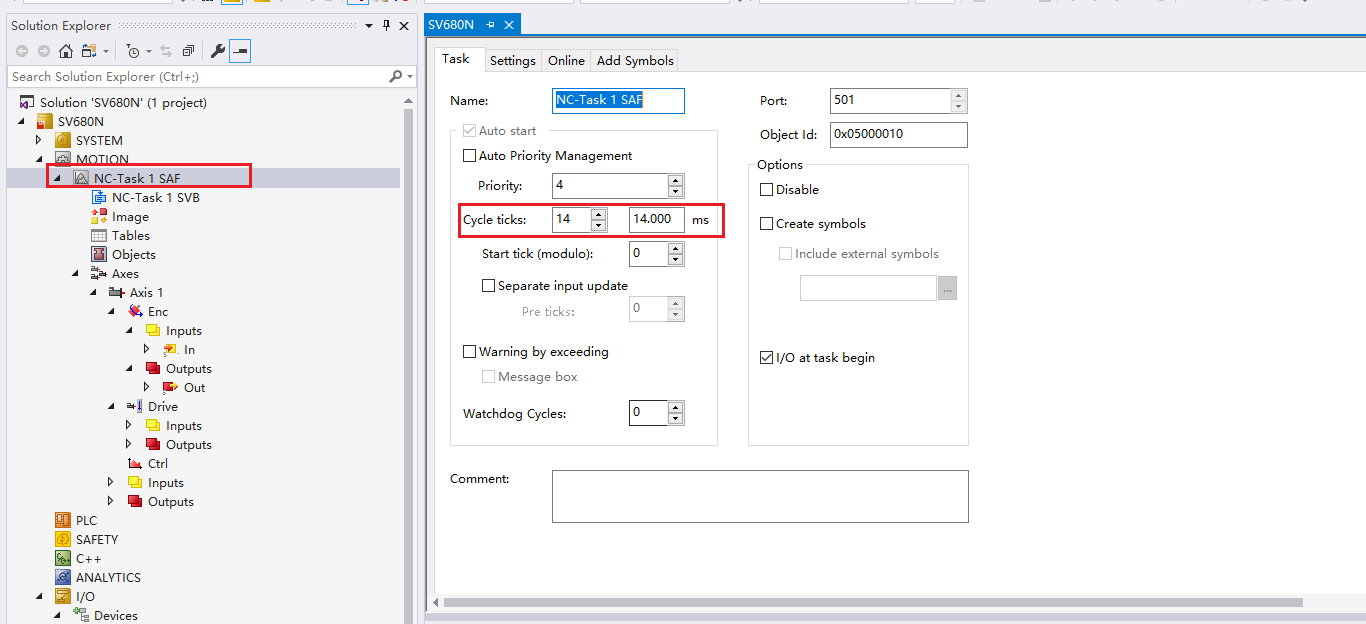Click the Collapse All icon in Solution Explorer
Viewport: 1366px width, 624px height.
(x=188, y=51)
